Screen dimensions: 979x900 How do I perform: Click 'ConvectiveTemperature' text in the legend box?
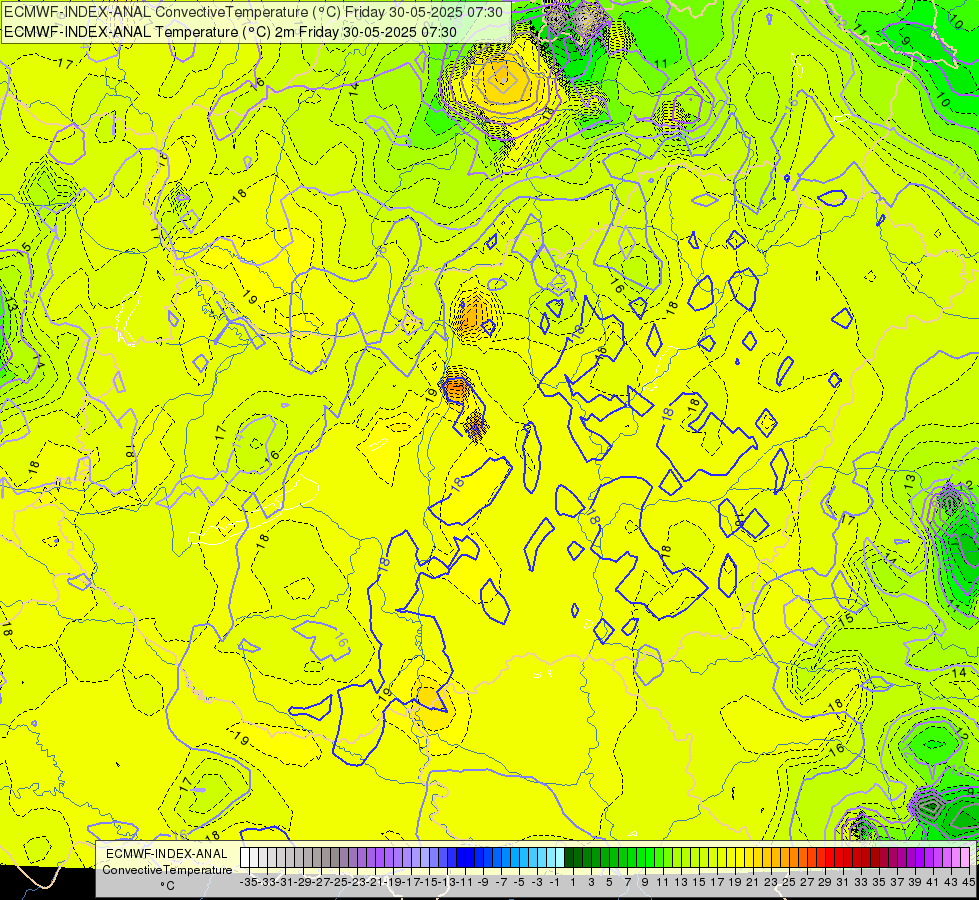coord(167,869)
